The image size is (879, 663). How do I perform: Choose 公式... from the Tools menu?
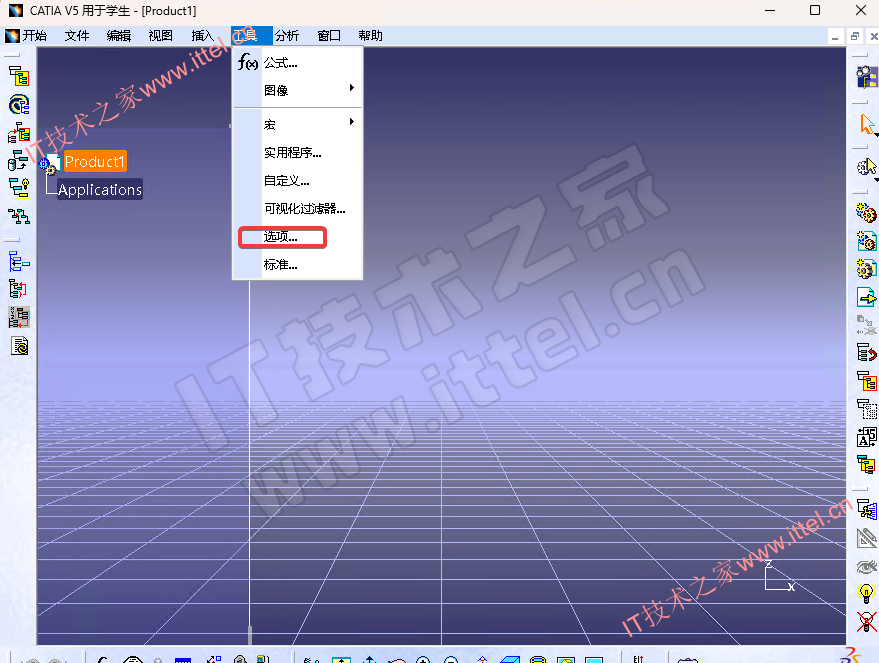(298, 62)
